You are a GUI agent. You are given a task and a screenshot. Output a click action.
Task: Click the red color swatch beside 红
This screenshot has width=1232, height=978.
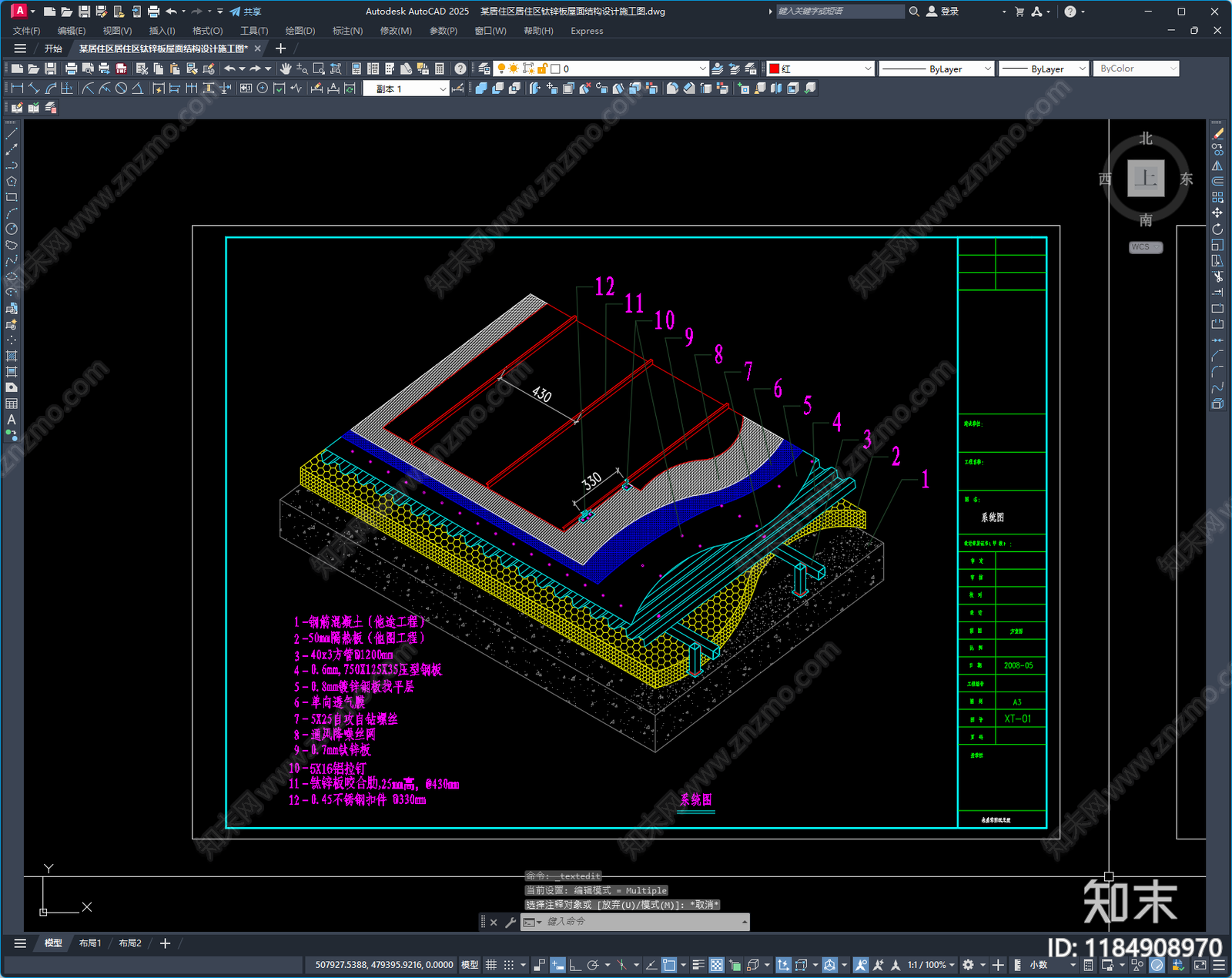(775, 69)
